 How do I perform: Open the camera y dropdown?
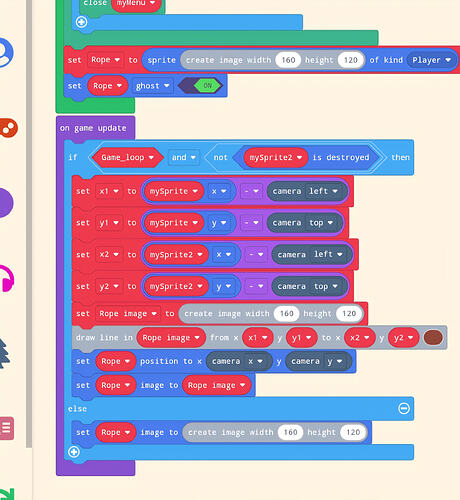[x=335, y=361]
